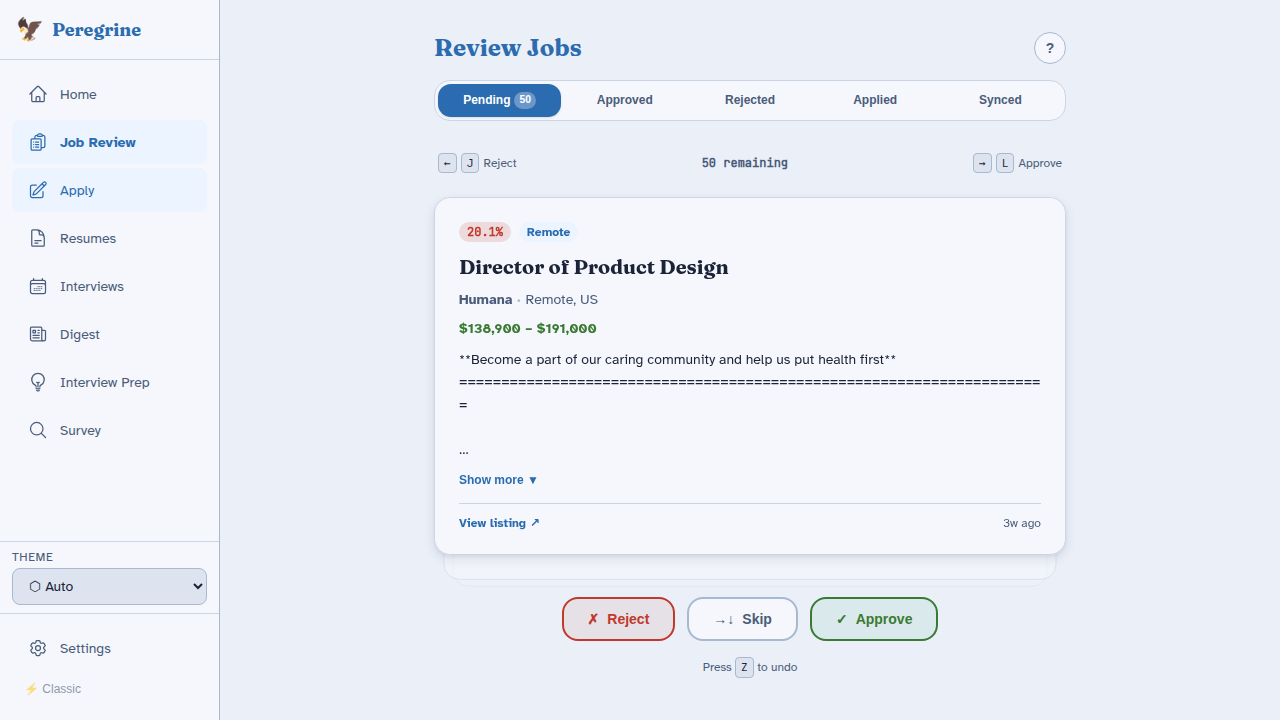1280x720 pixels.
Task: Switch to the Approved tab
Action: (x=624, y=100)
